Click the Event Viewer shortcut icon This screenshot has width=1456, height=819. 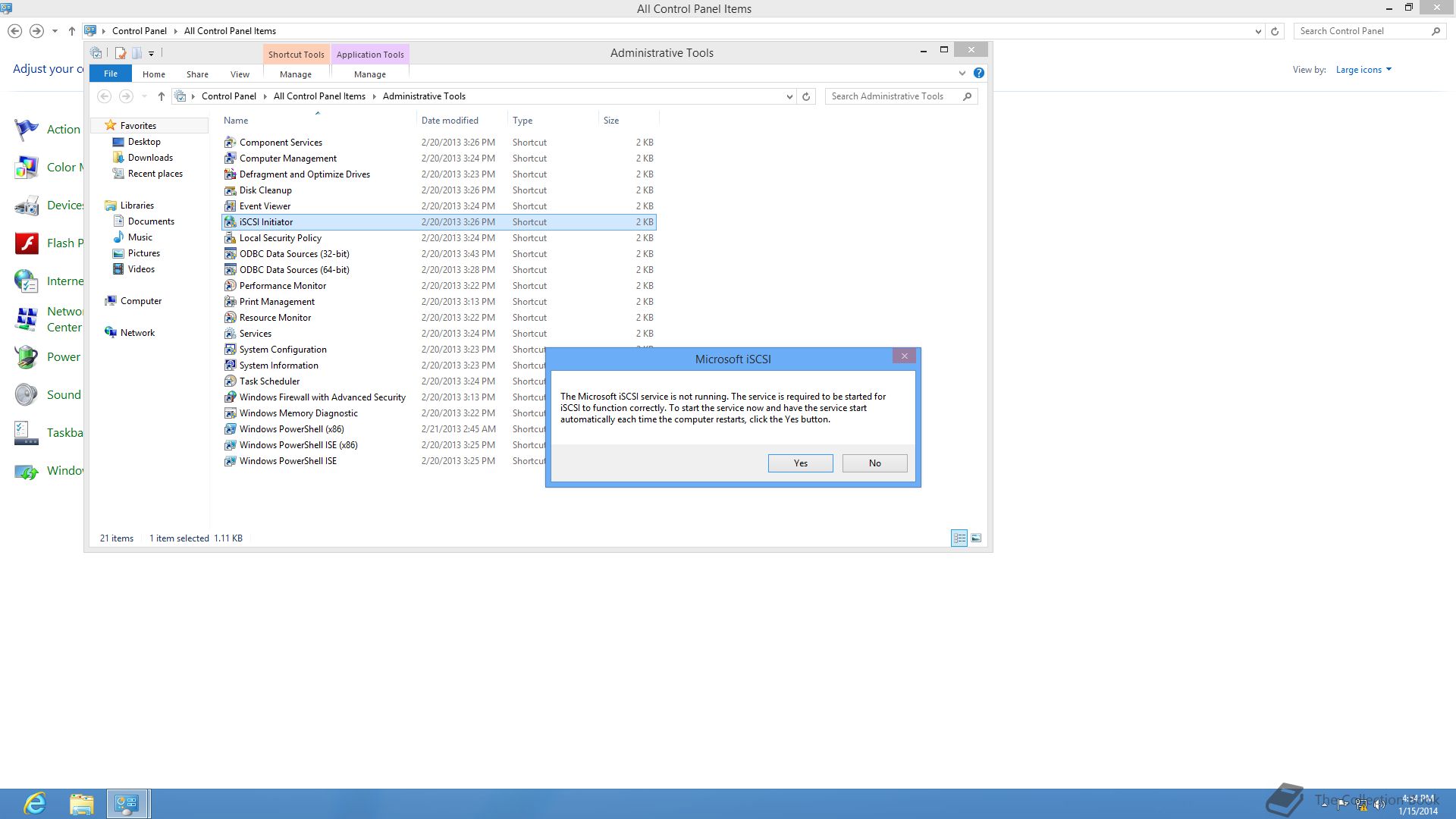tap(230, 206)
